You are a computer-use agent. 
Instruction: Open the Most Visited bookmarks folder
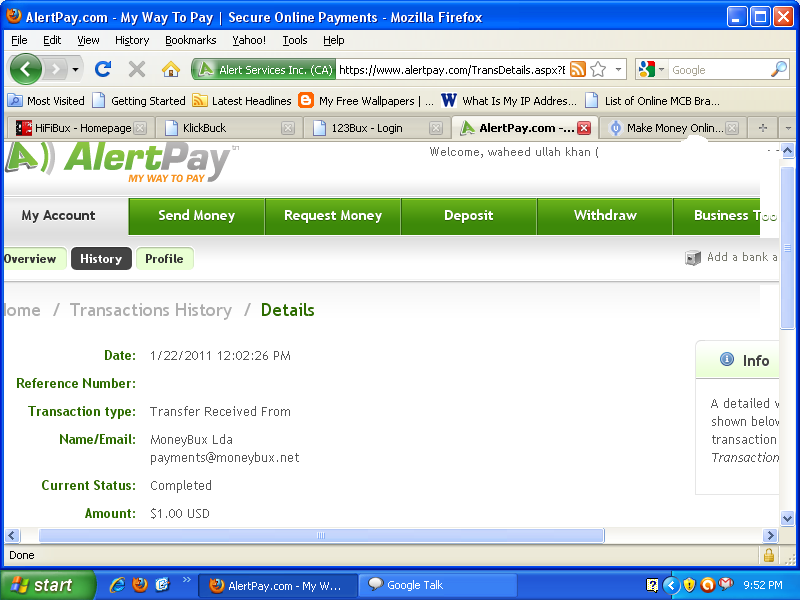[46, 101]
